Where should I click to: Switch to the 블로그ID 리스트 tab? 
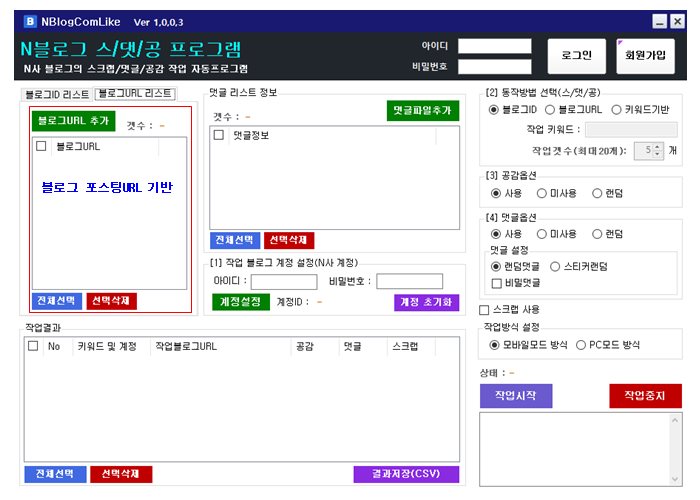click(x=57, y=94)
